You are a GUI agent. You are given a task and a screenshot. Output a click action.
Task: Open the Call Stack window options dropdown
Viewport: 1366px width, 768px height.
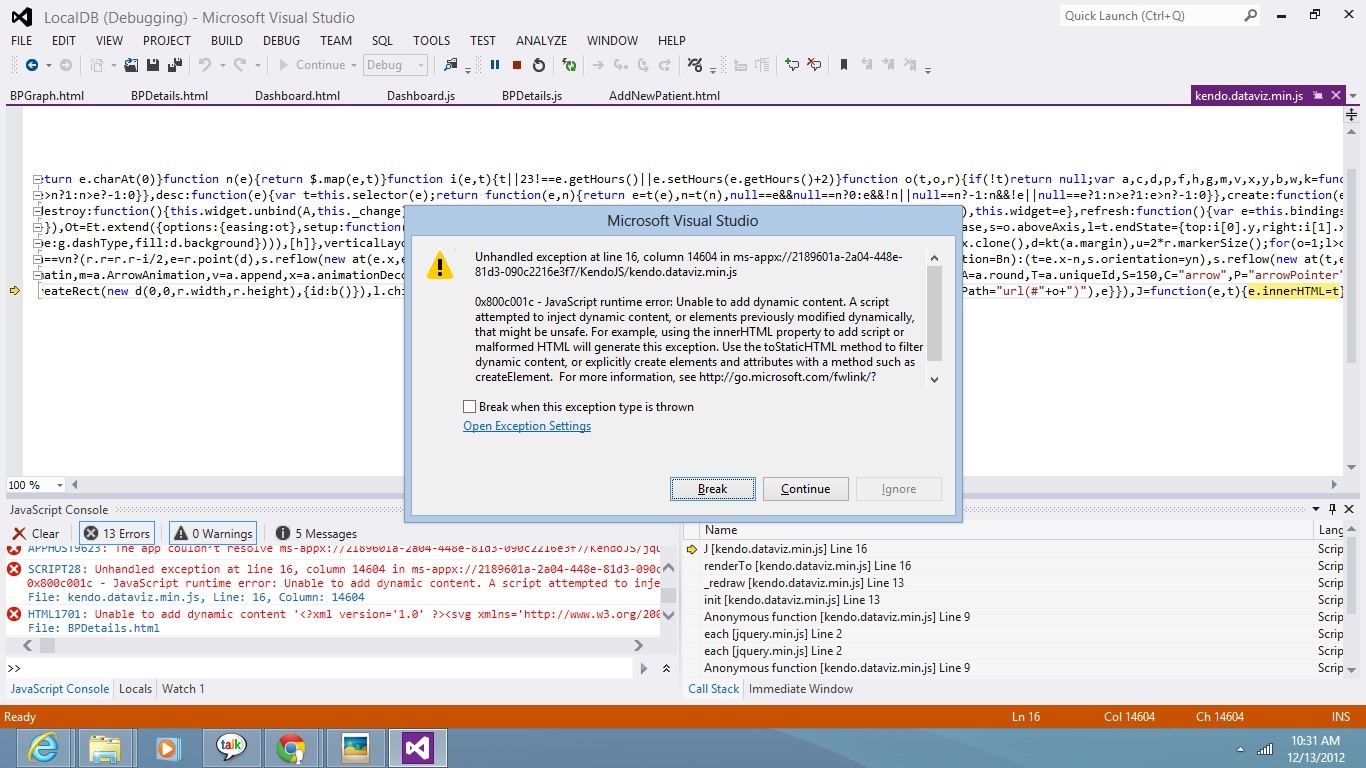tap(1318, 509)
